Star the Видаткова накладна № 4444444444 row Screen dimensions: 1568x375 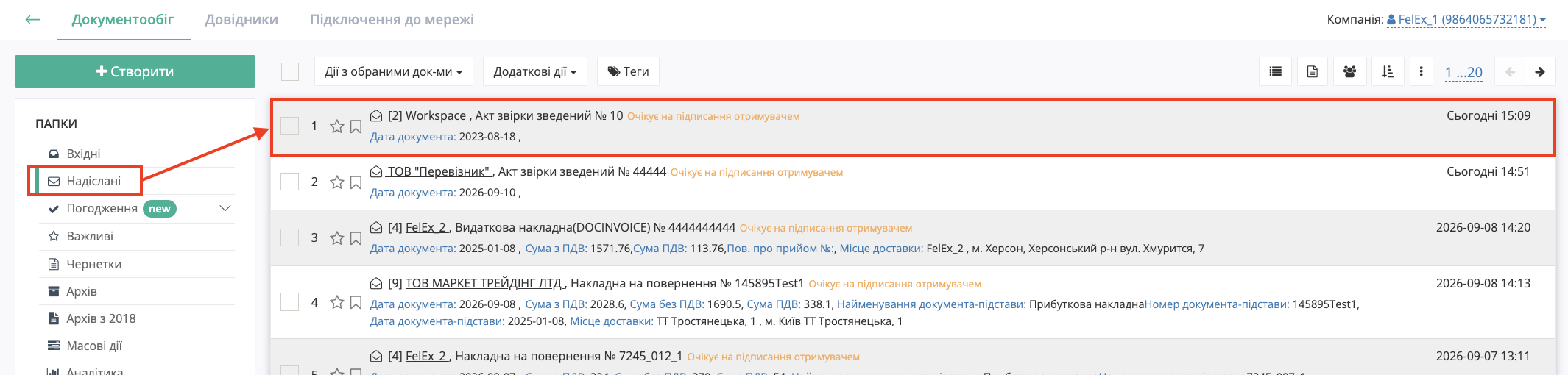tap(337, 238)
